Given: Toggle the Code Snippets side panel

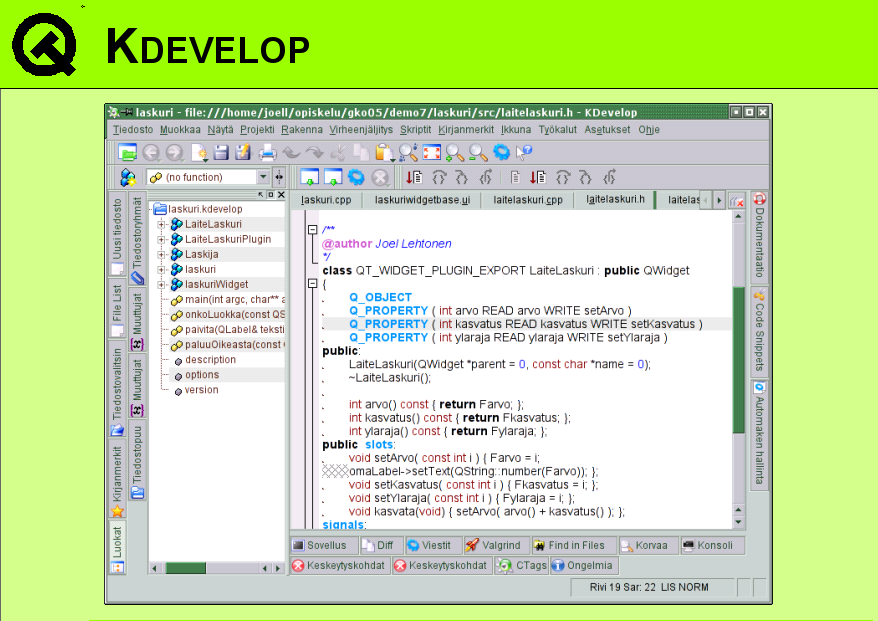Looking at the screenshot, I should 759,332.
